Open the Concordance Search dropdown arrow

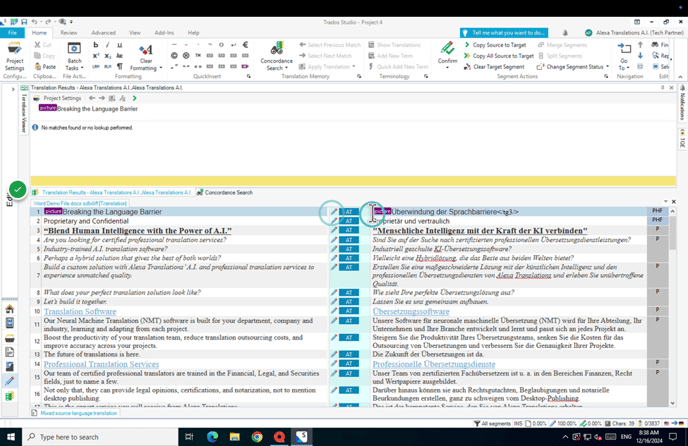point(287,68)
